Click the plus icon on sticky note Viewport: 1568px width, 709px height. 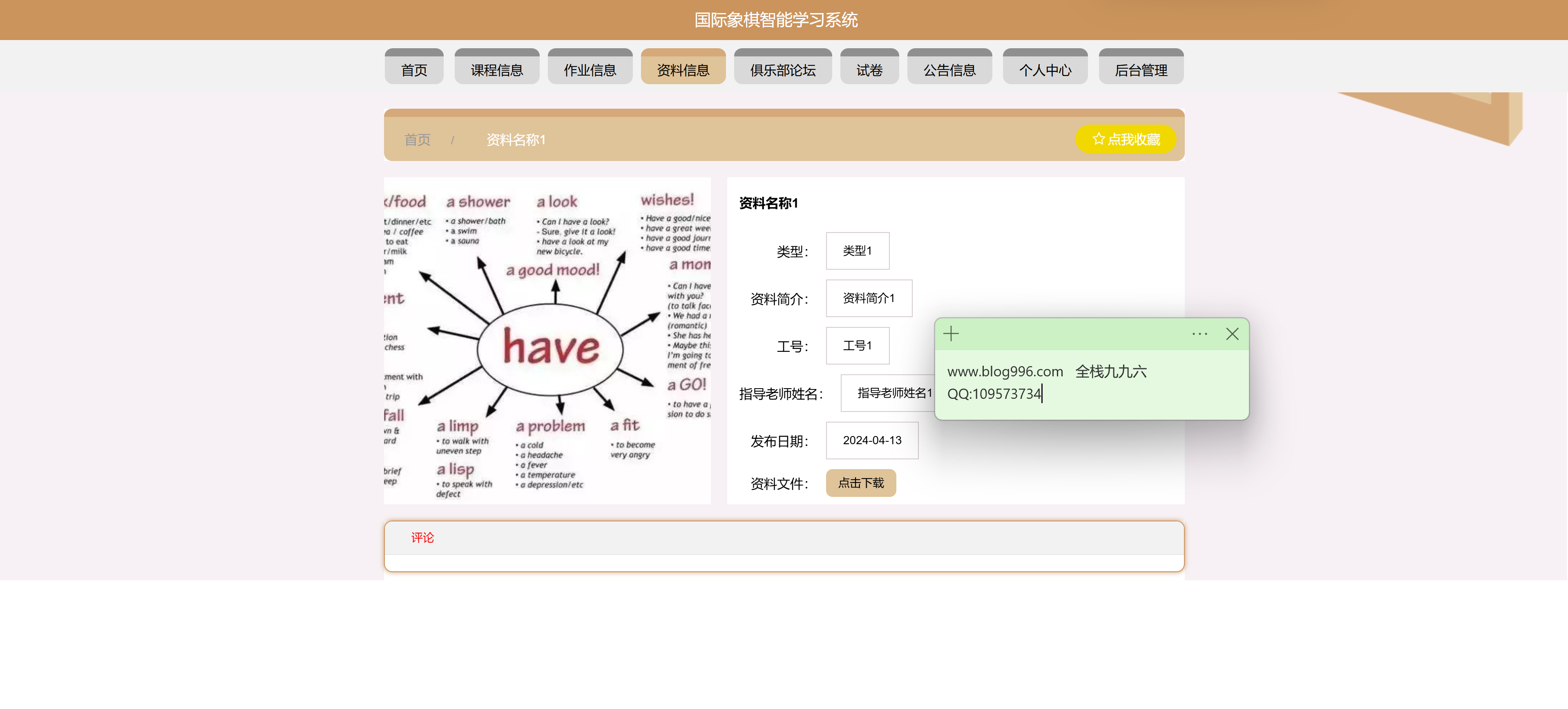click(951, 333)
